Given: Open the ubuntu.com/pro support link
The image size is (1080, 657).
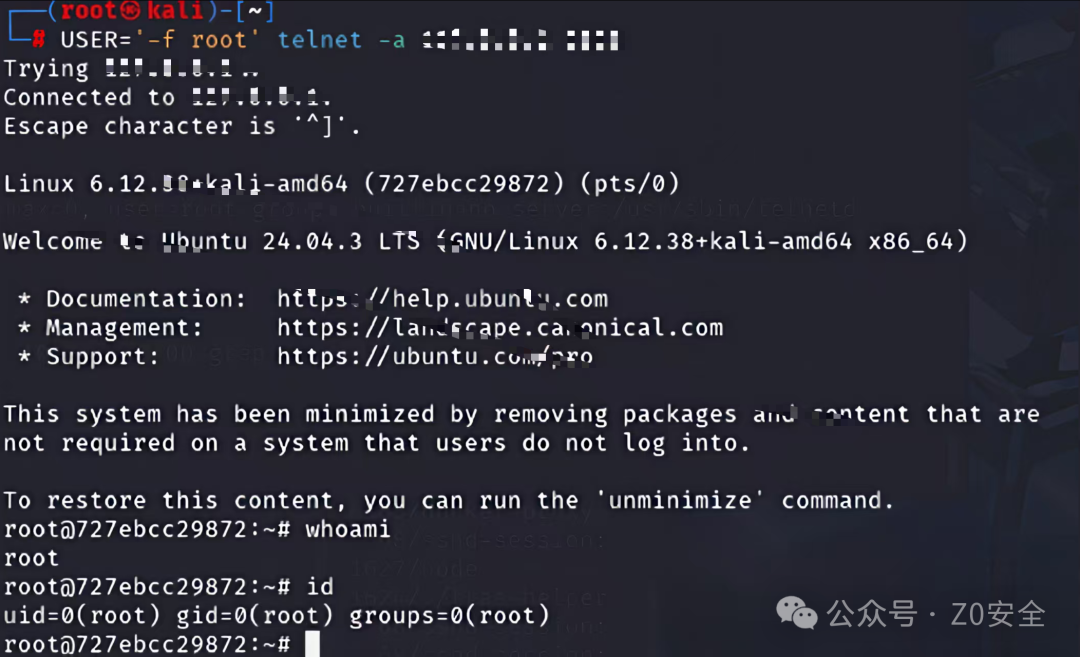Looking at the screenshot, I should 434,357.
